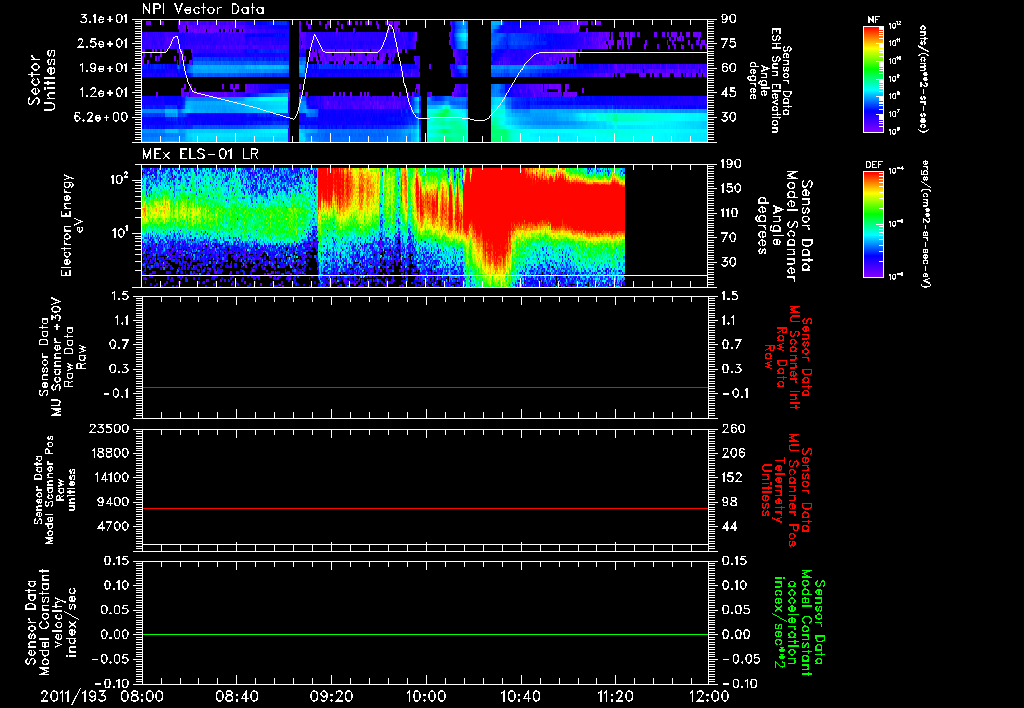This screenshot has width=1024, height=708.
Task: Click the ESH Sun Elevation Angle label
Action: 770,80
